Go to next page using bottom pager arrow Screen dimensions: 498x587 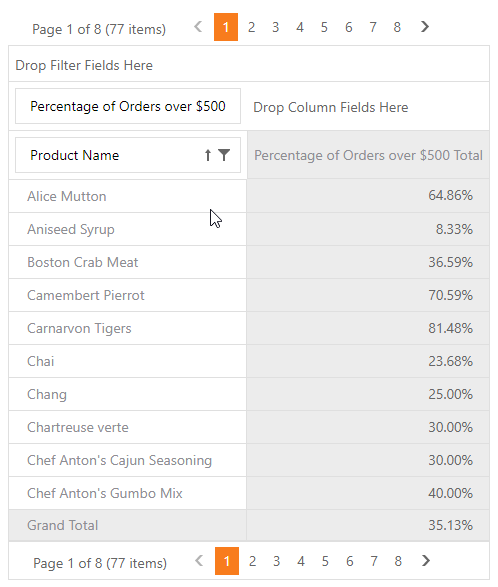coord(426,561)
